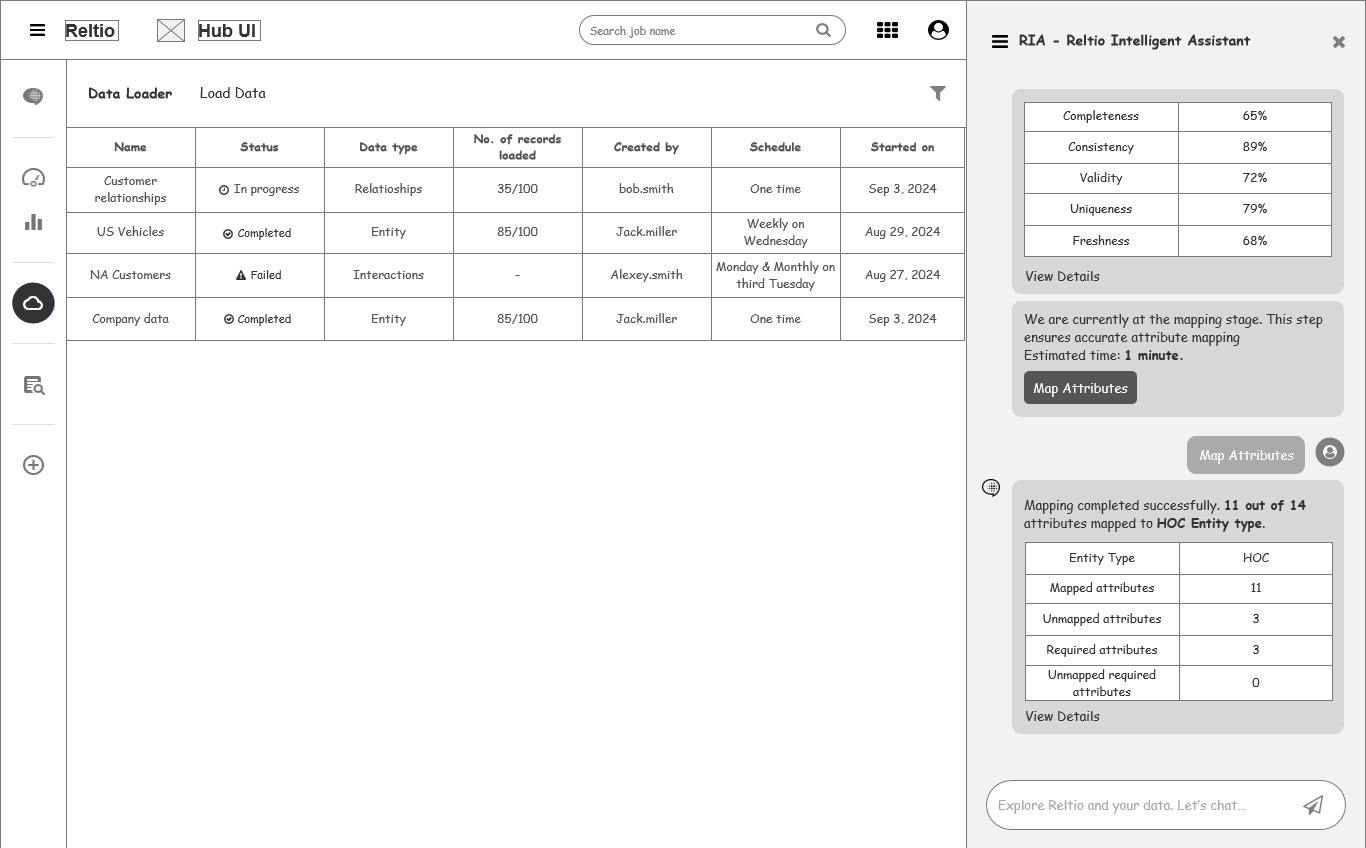Click the Completeness metric row label
The image size is (1366, 848).
click(x=1101, y=116)
